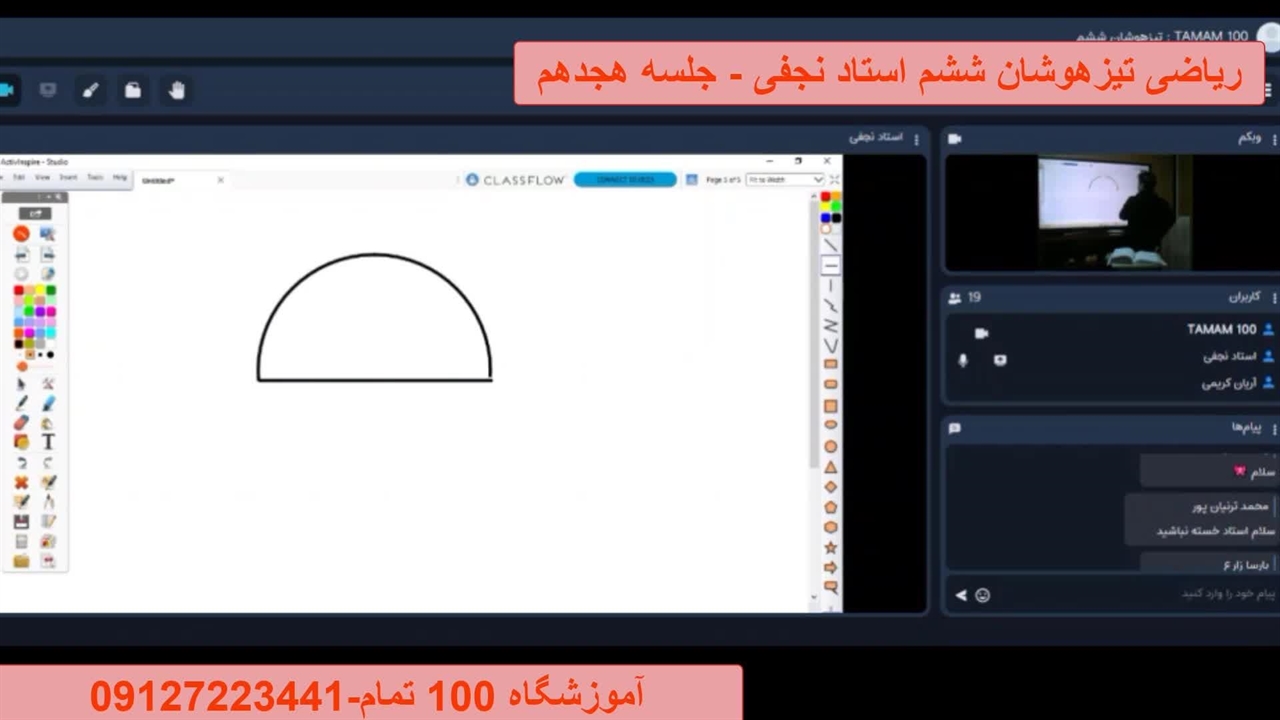Choose the triangle shape tool

click(x=830, y=467)
